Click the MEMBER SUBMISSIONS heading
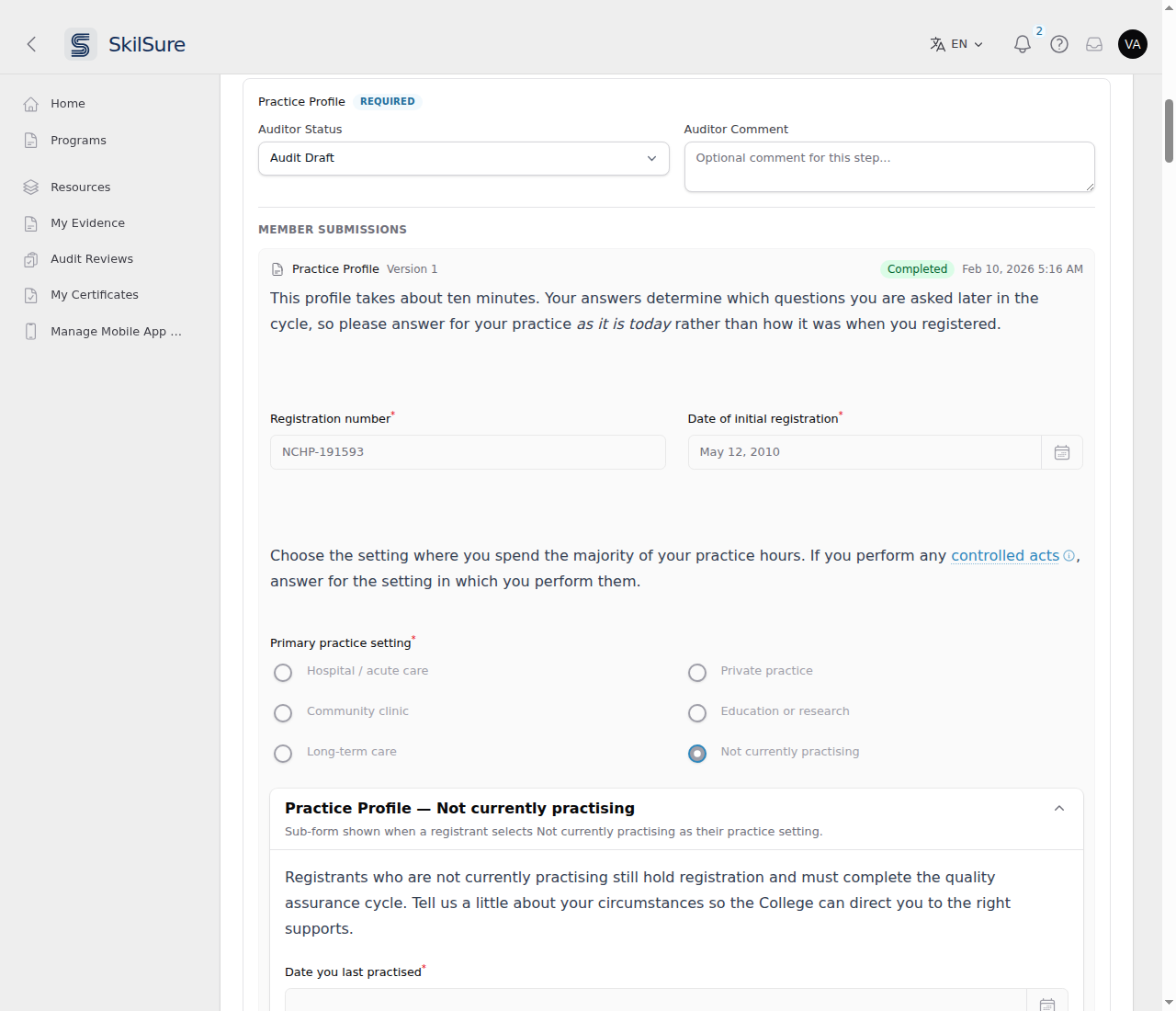Viewport: 1176px width, 1011px height. (333, 230)
